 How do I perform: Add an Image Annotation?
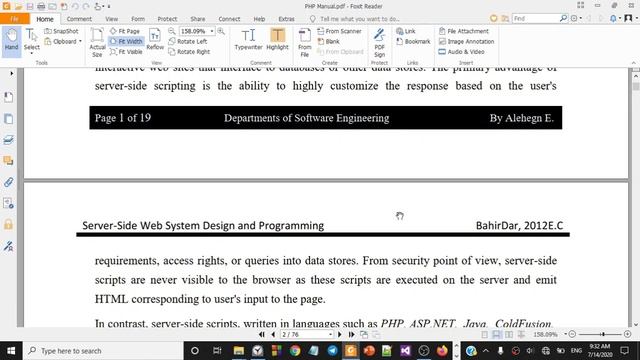coord(467,41)
